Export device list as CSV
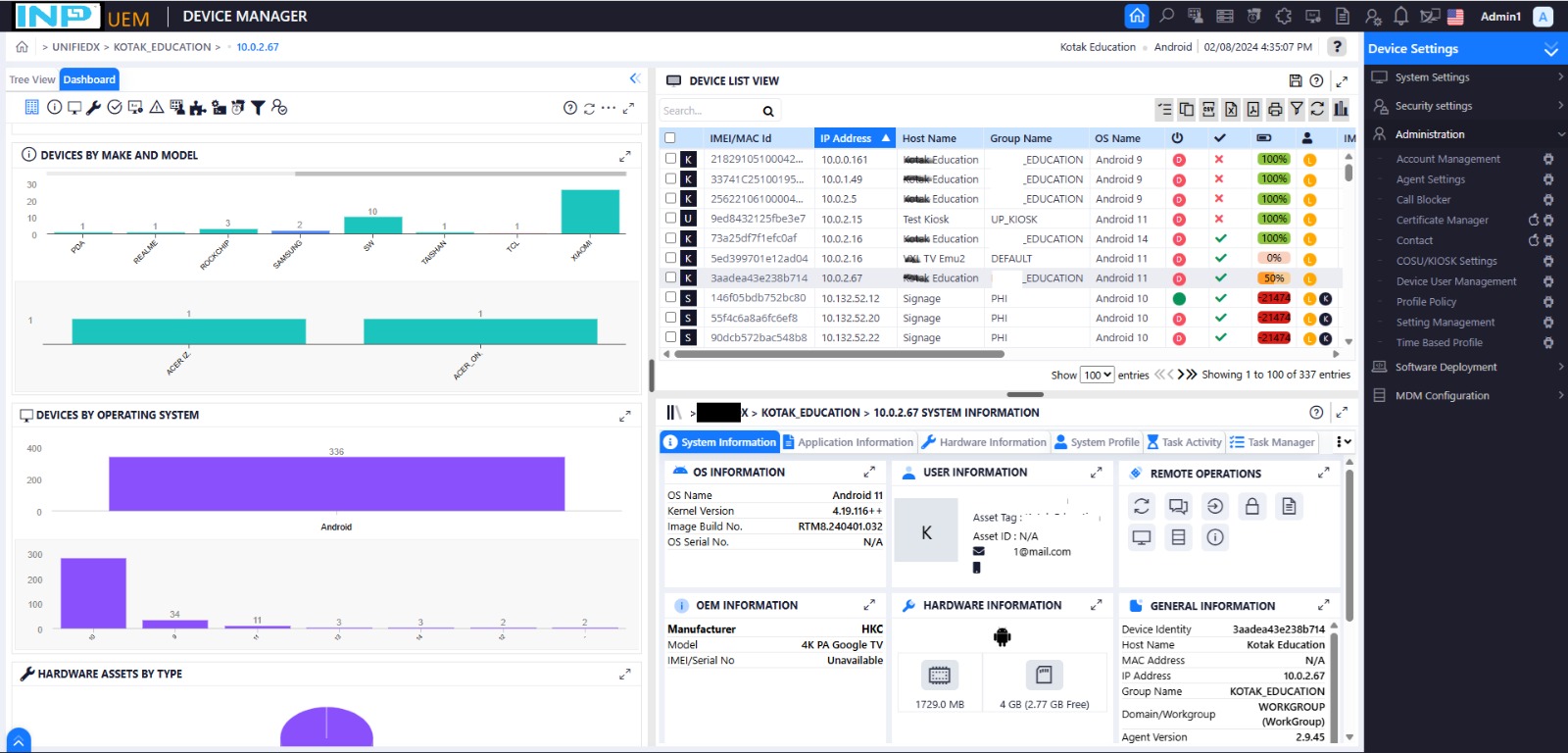1568x753 pixels. (1208, 110)
